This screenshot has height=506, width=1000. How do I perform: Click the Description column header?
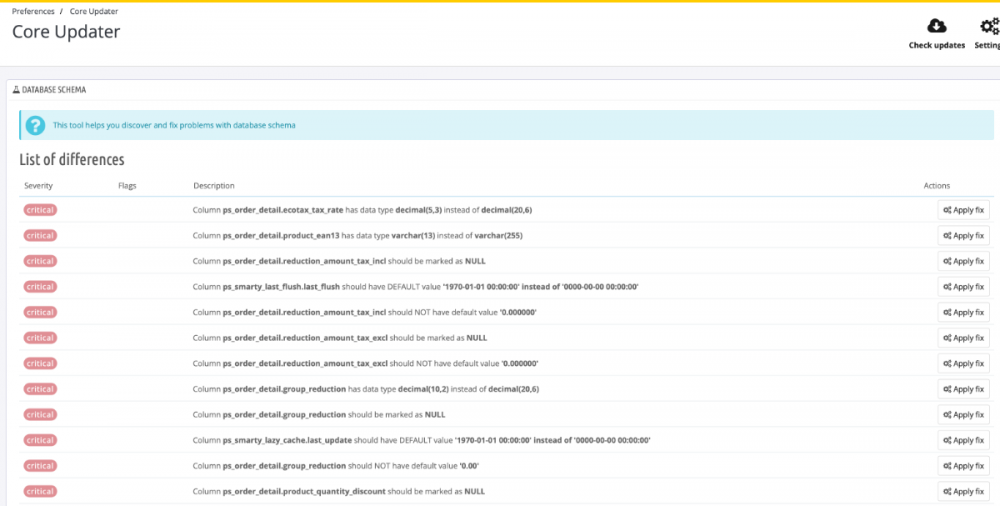pos(213,186)
